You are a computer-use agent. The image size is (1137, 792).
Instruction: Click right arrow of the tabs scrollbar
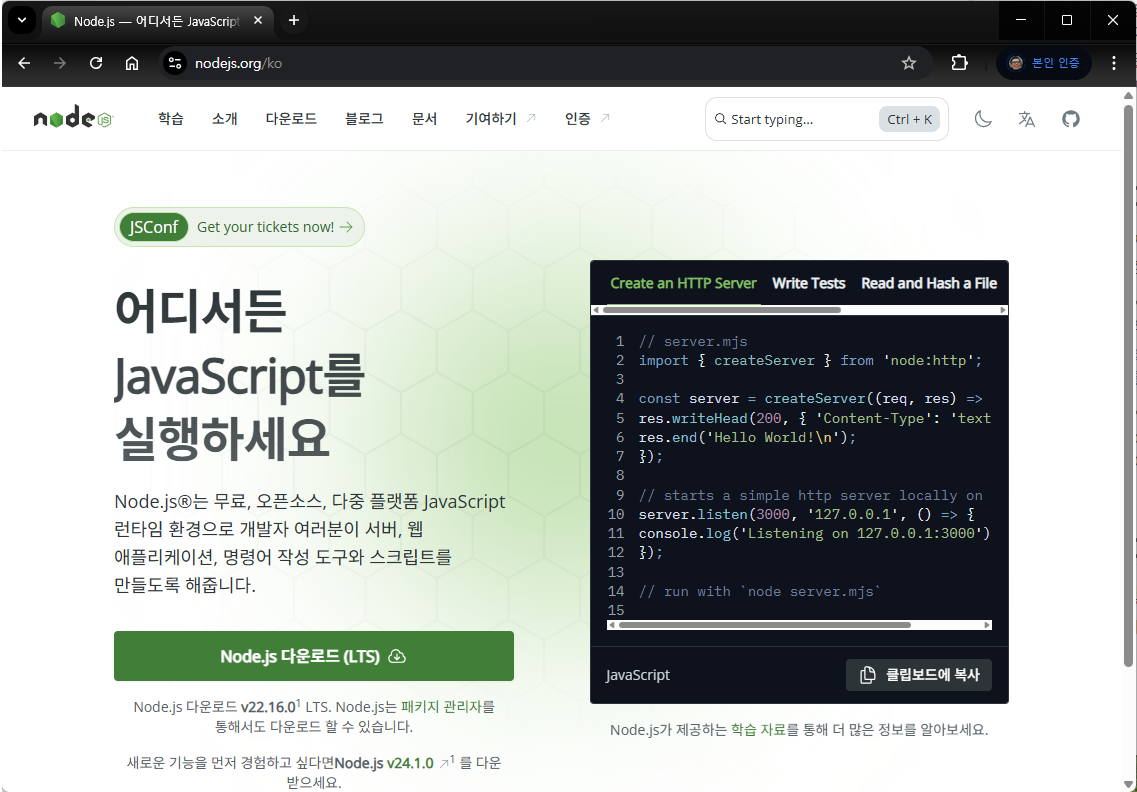[x=1003, y=310]
